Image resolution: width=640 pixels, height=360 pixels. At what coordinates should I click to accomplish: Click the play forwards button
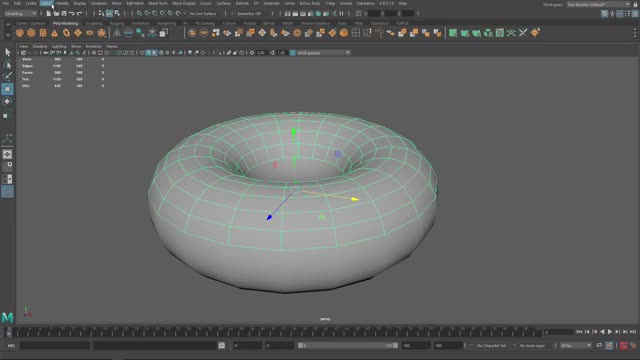610,332
